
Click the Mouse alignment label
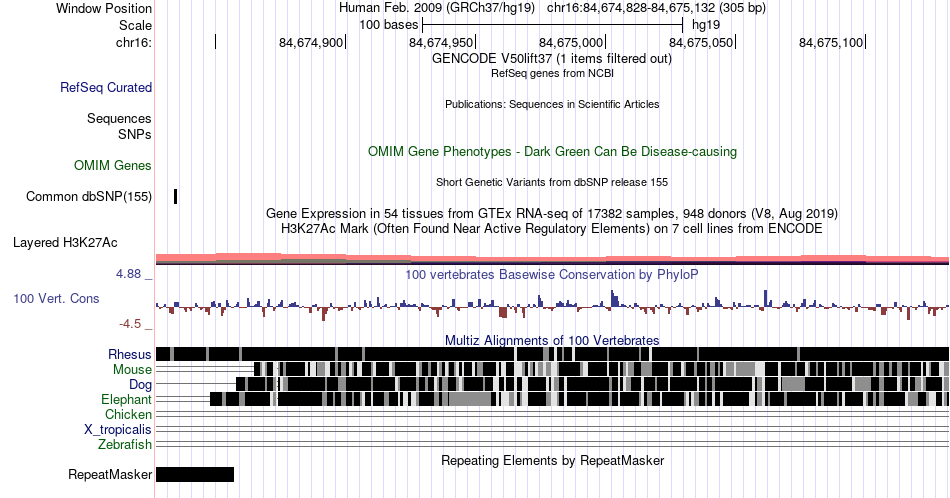click(x=132, y=369)
